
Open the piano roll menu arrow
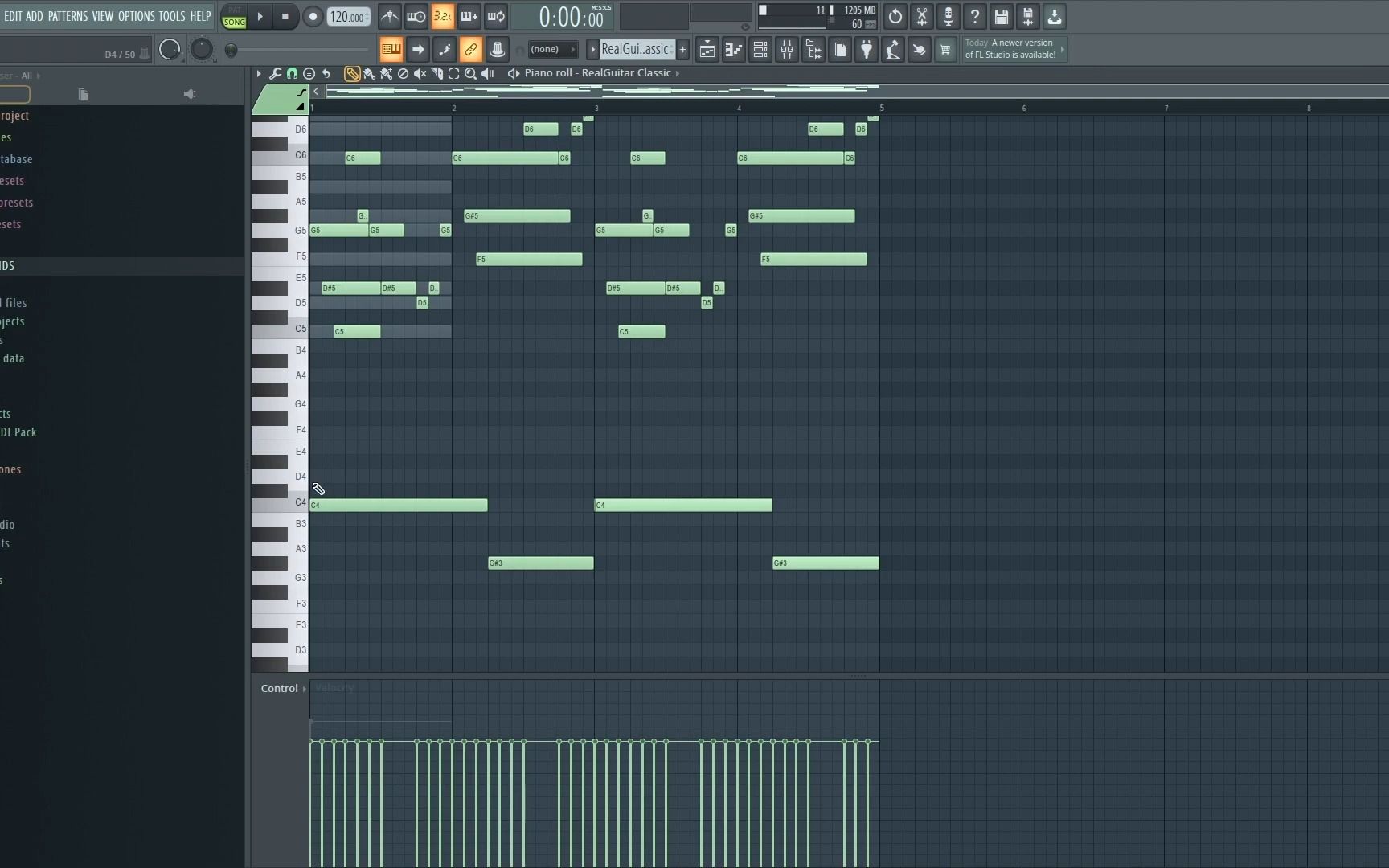259,73
